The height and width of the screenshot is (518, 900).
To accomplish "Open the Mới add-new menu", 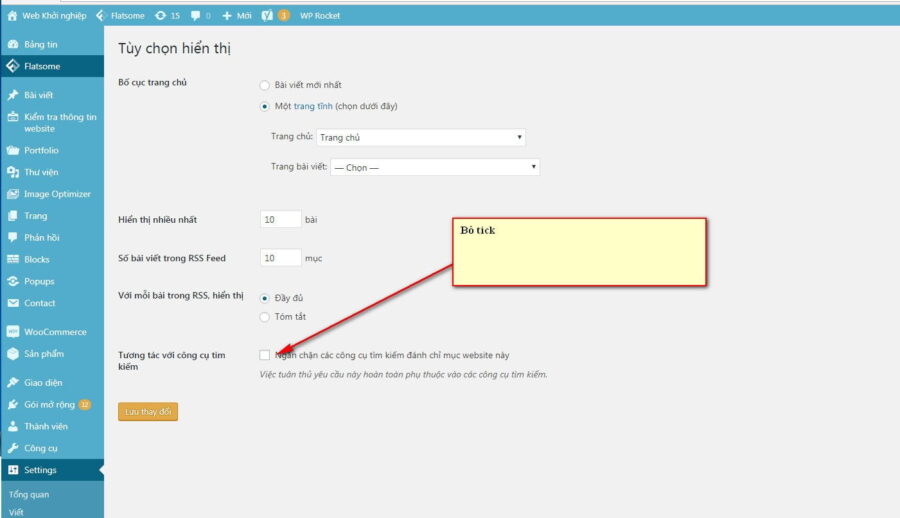I will pos(236,16).
